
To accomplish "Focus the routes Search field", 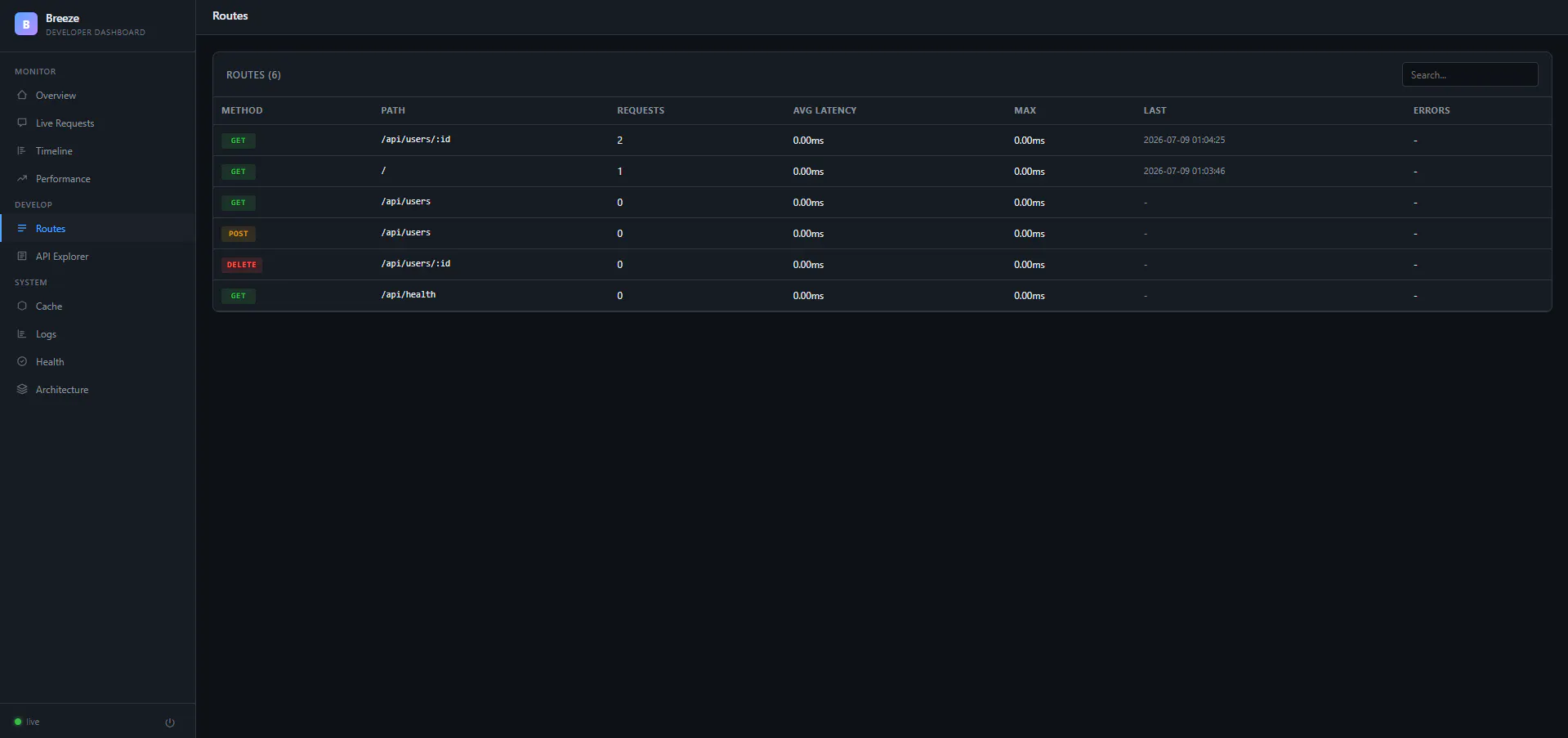I will [1470, 74].
